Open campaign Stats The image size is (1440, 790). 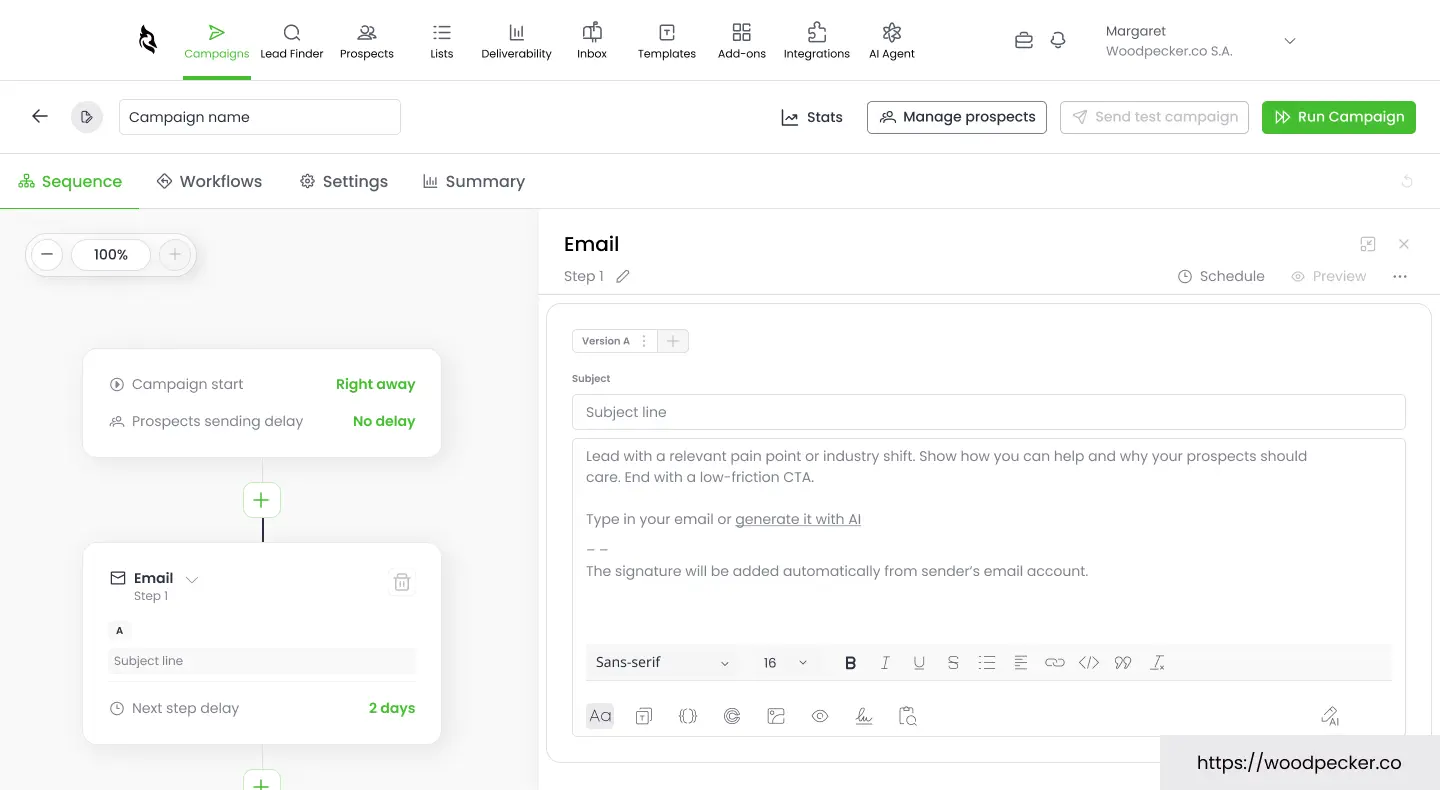pos(812,117)
